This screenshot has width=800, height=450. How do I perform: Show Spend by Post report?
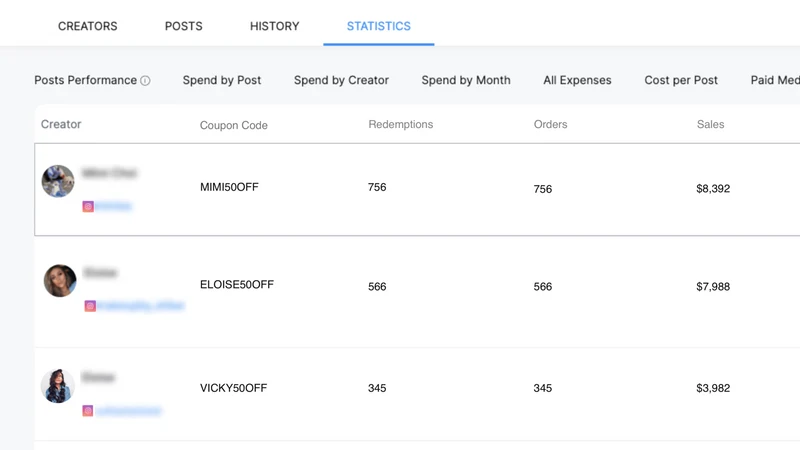pos(222,80)
